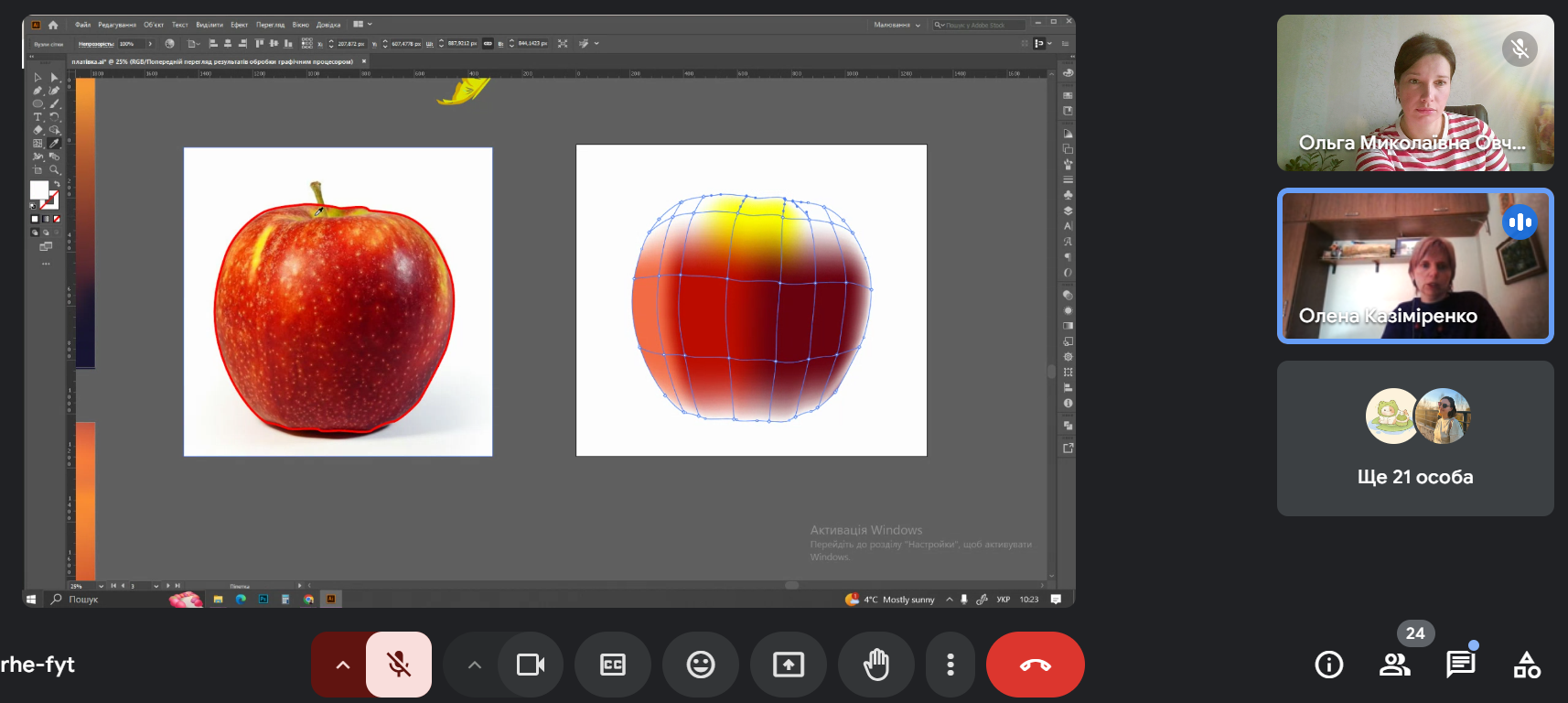Image resolution: width=1568 pixels, height=703 pixels.
Task: Turn on the camera in Meet
Action: (x=531, y=665)
